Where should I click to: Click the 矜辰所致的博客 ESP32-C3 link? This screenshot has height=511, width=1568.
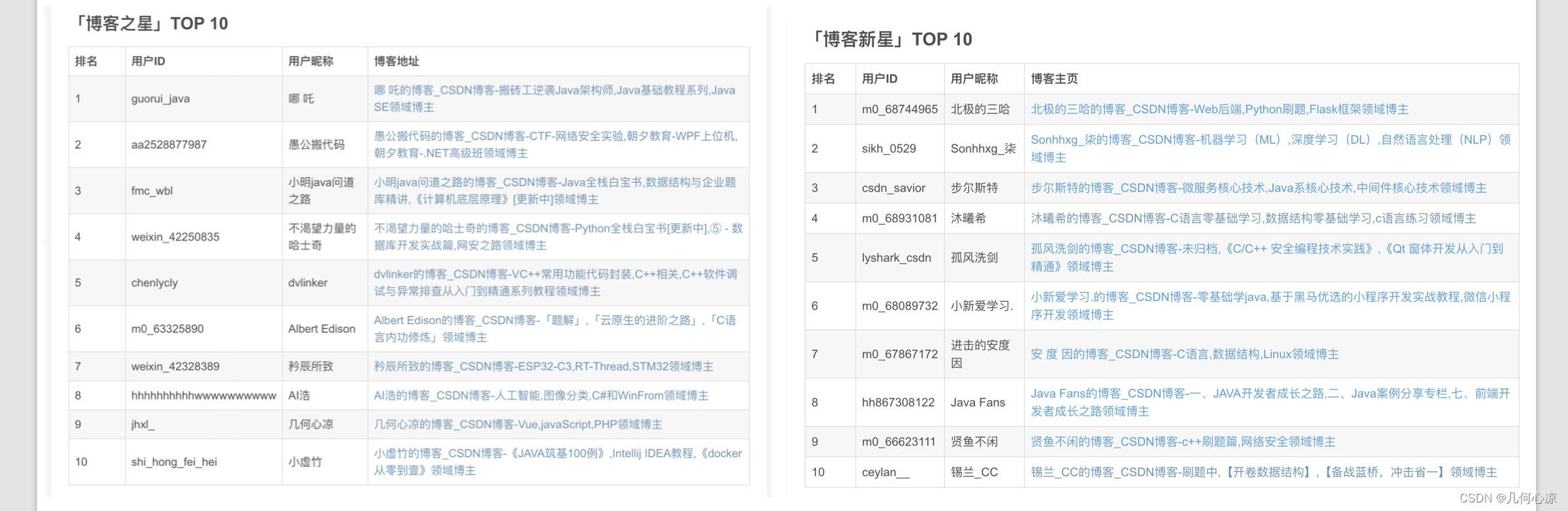coord(543,367)
